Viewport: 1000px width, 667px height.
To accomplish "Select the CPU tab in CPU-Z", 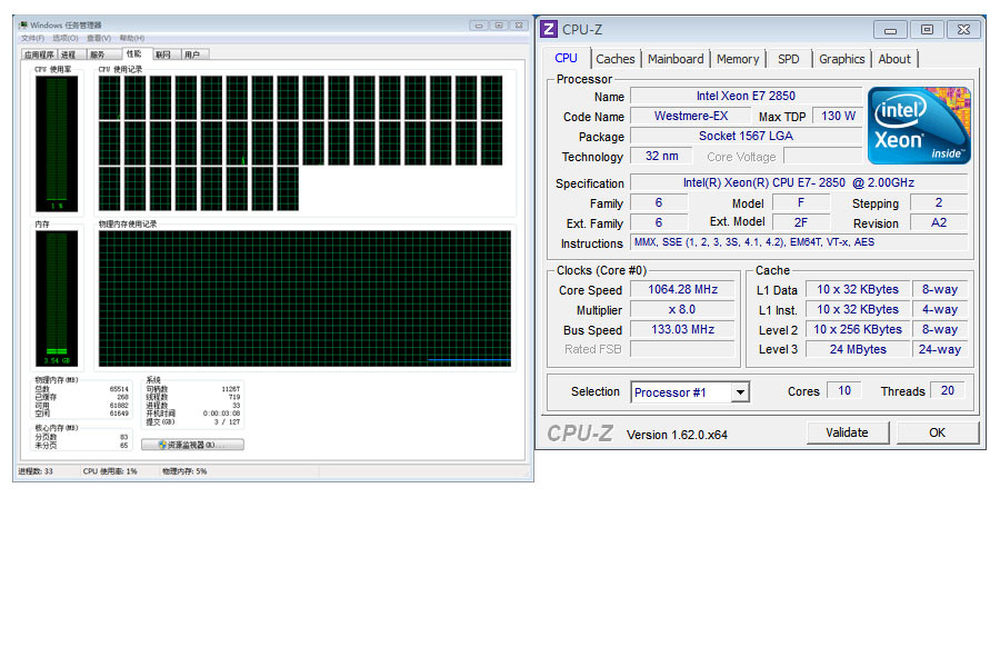I will tap(566, 58).
